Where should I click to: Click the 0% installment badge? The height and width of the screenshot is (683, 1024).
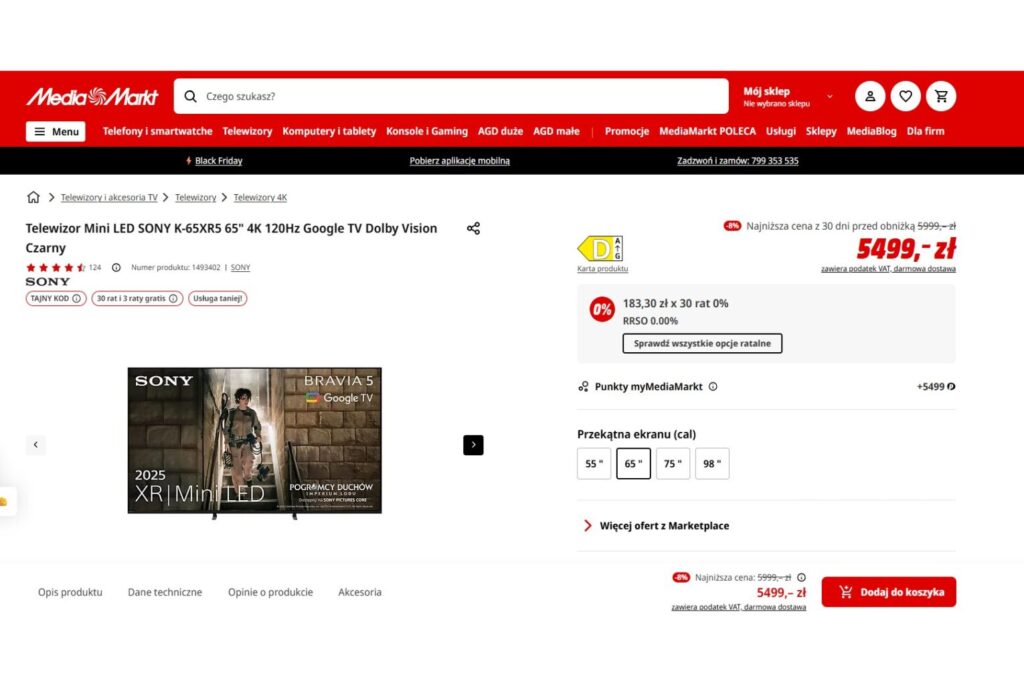601,309
